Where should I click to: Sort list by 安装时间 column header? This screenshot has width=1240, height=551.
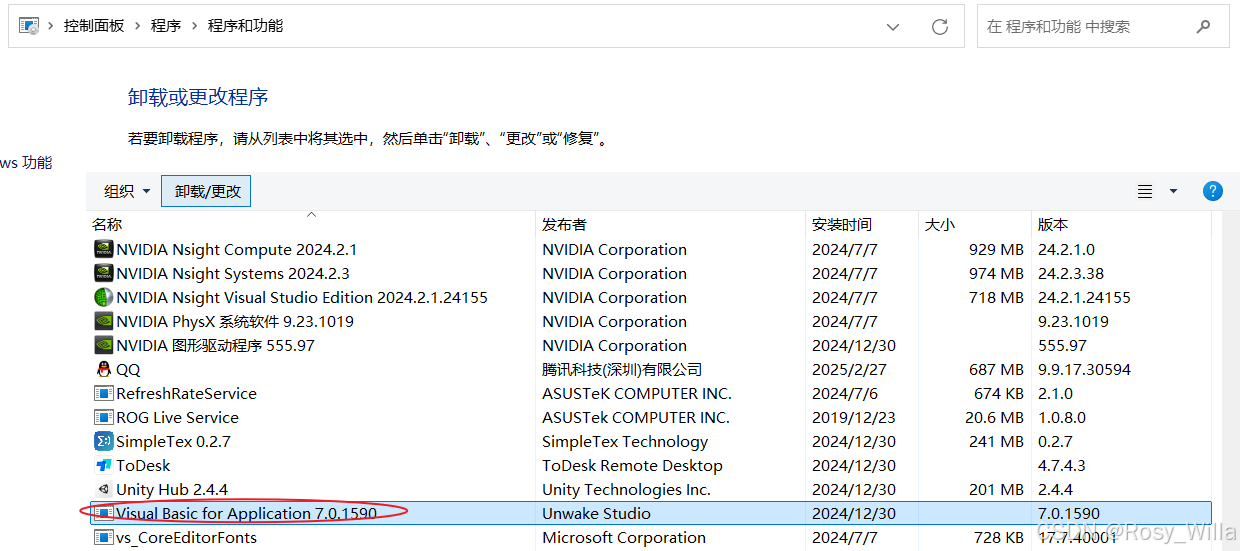coord(862,225)
